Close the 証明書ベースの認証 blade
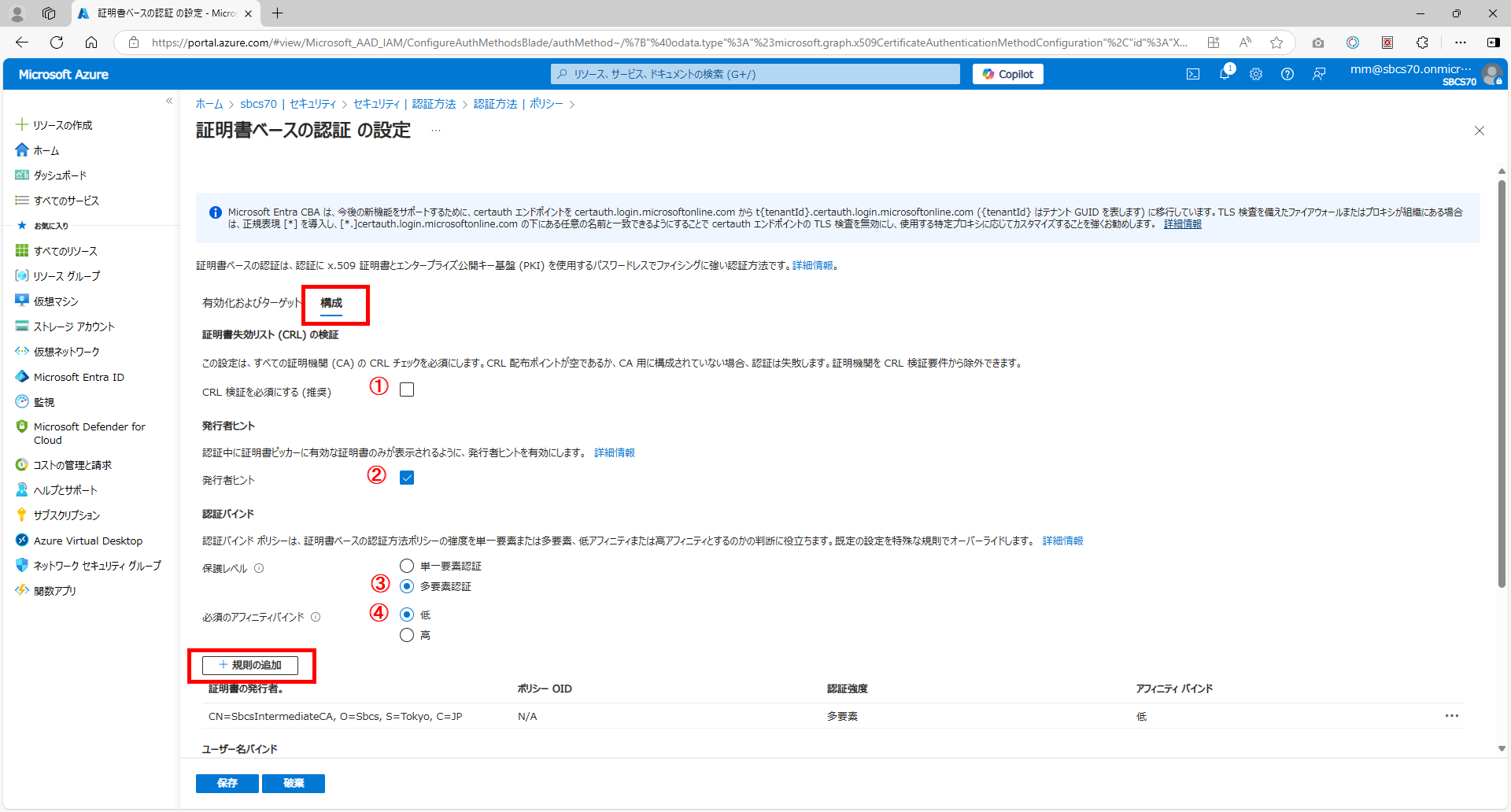1511x812 pixels. tap(1480, 131)
